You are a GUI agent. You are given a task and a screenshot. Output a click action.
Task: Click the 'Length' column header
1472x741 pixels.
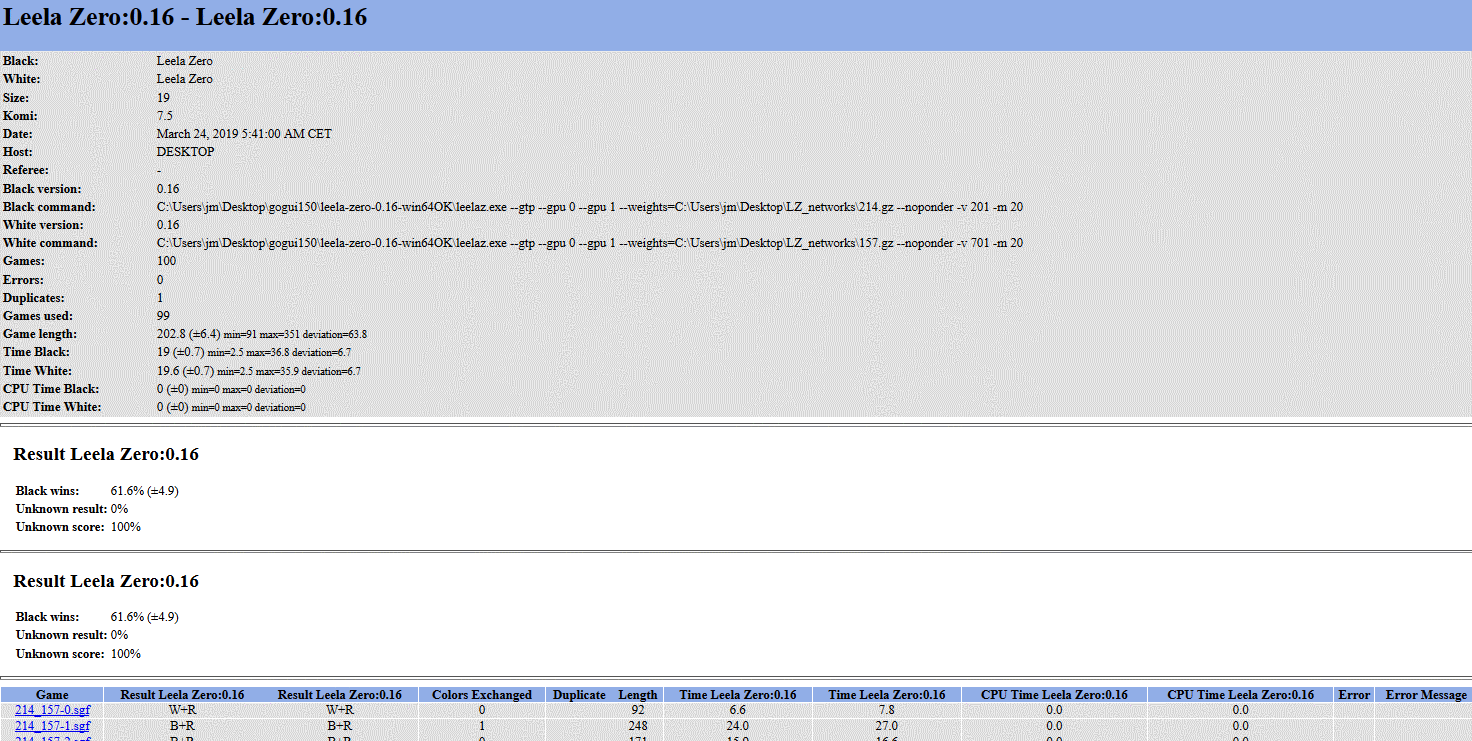(x=638, y=695)
